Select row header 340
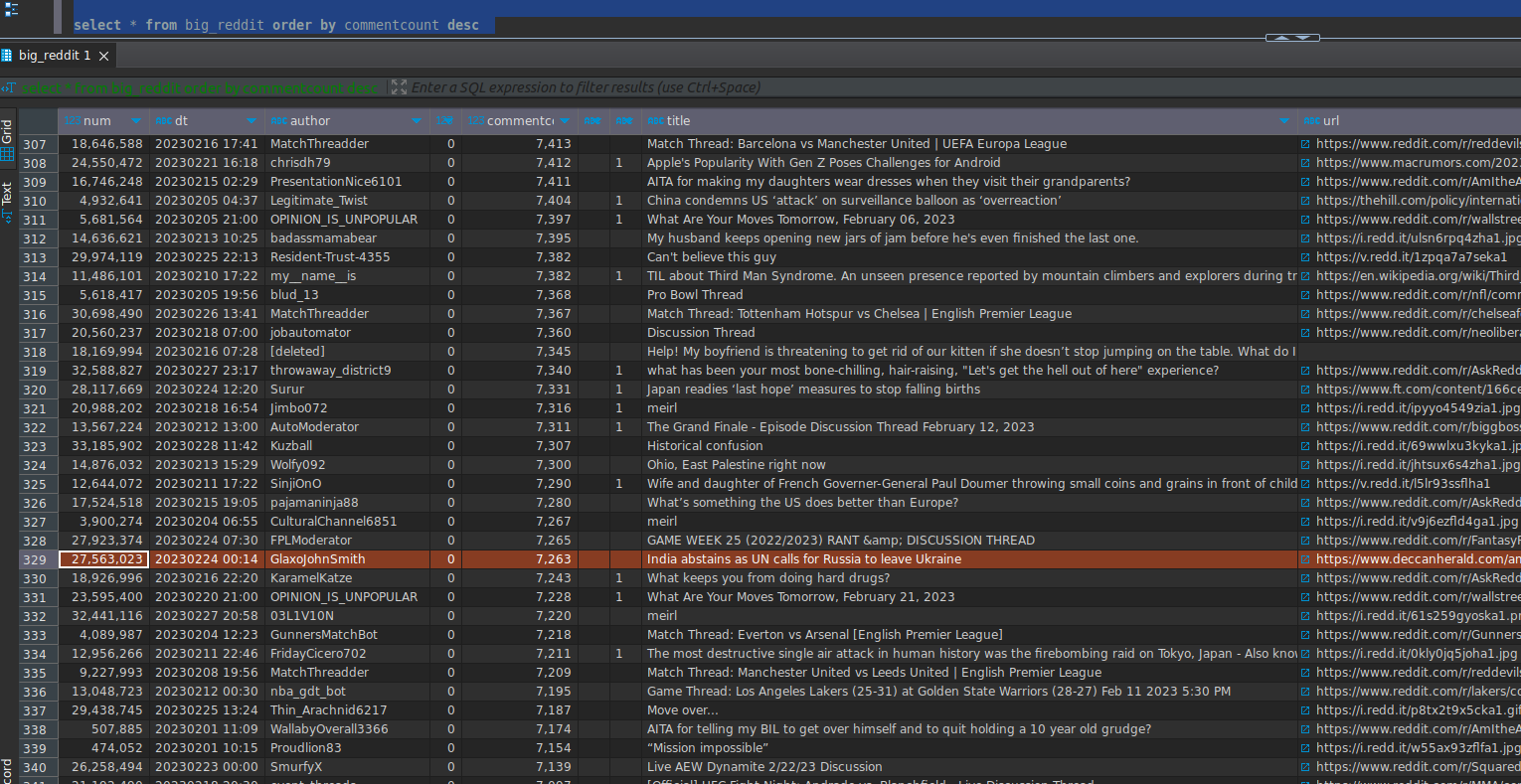Image resolution: width=1521 pixels, height=784 pixels. coord(38,767)
